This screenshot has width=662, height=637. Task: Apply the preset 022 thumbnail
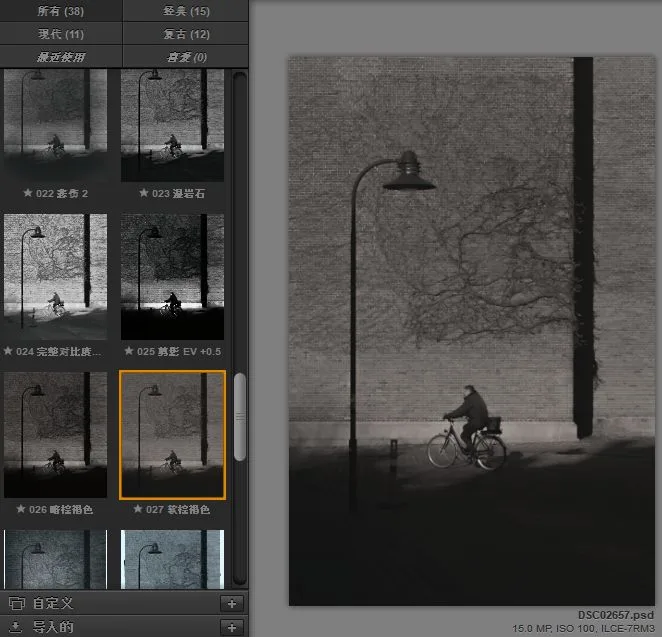coord(55,125)
